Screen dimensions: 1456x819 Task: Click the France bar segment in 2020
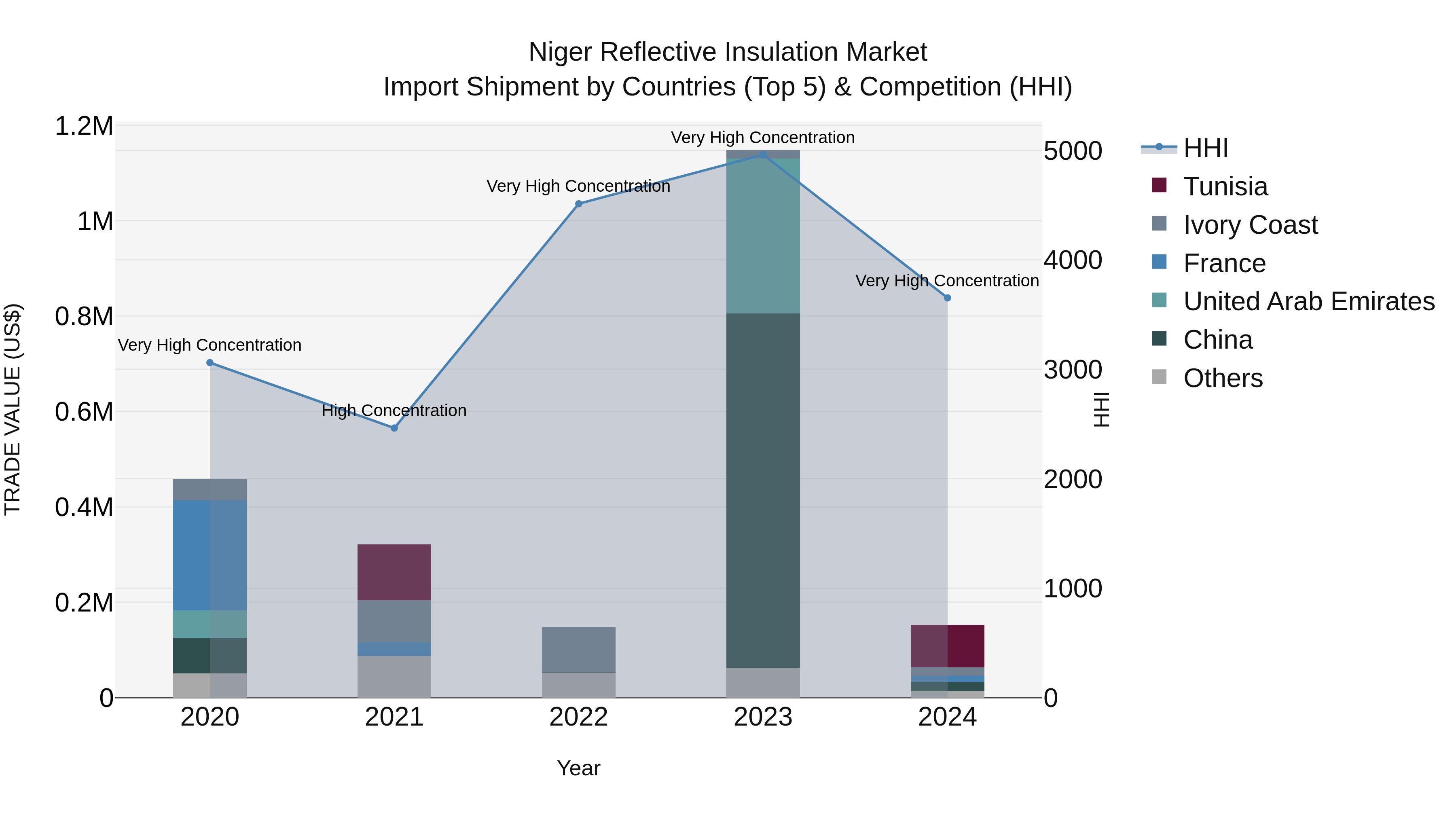coord(210,555)
